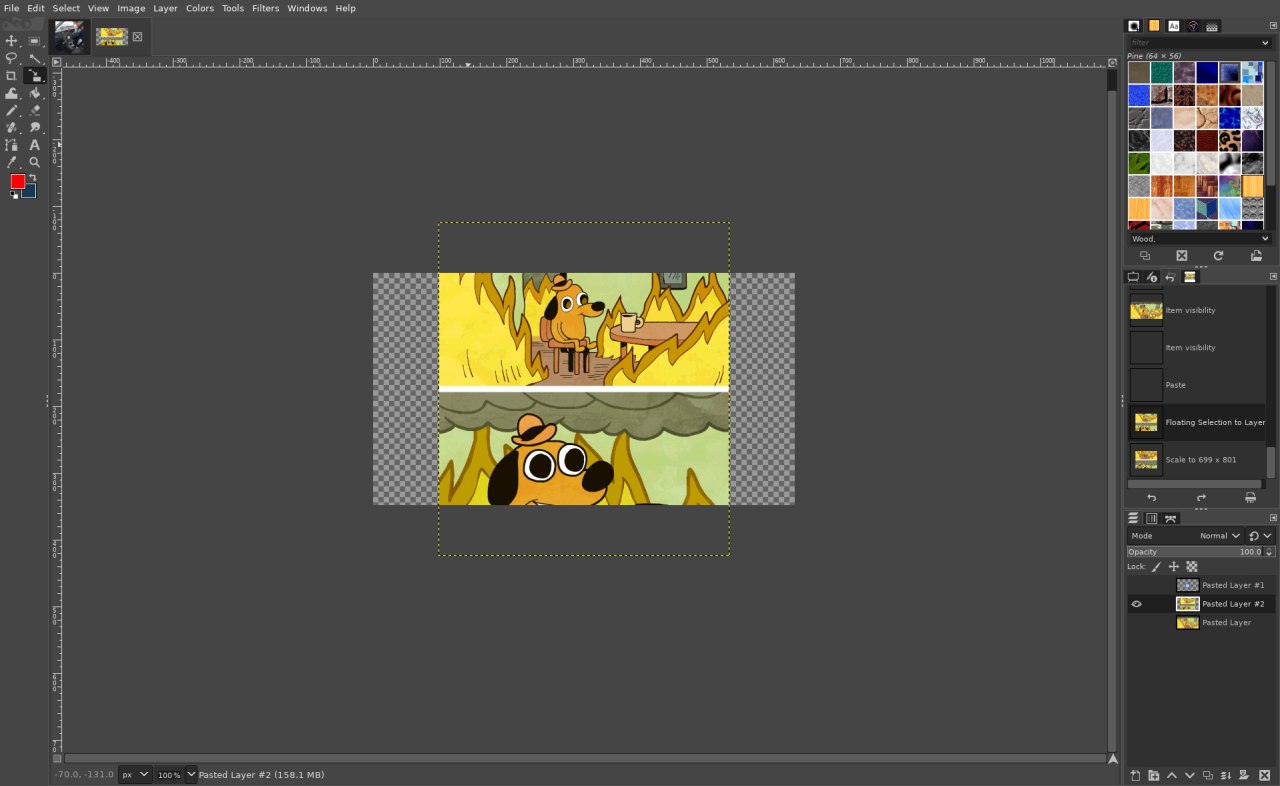The image size is (1280, 786).
Task: Swap foreground and background colors
Action: (32, 178)
